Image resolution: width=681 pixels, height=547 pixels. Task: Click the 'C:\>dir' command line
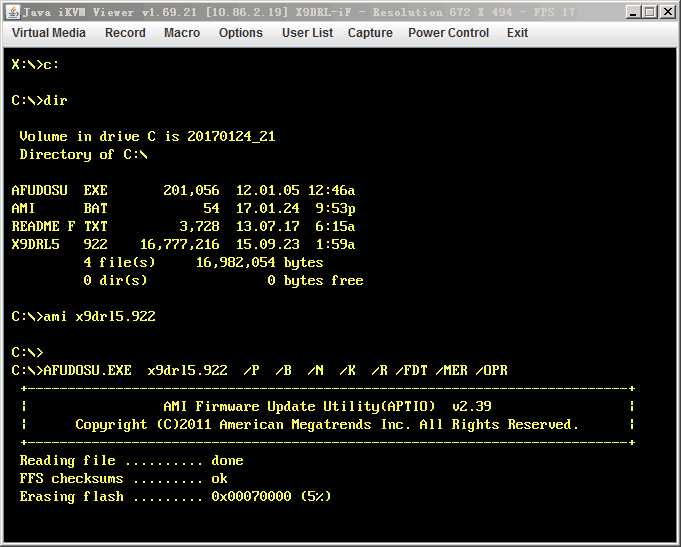[x=40, y=100]
